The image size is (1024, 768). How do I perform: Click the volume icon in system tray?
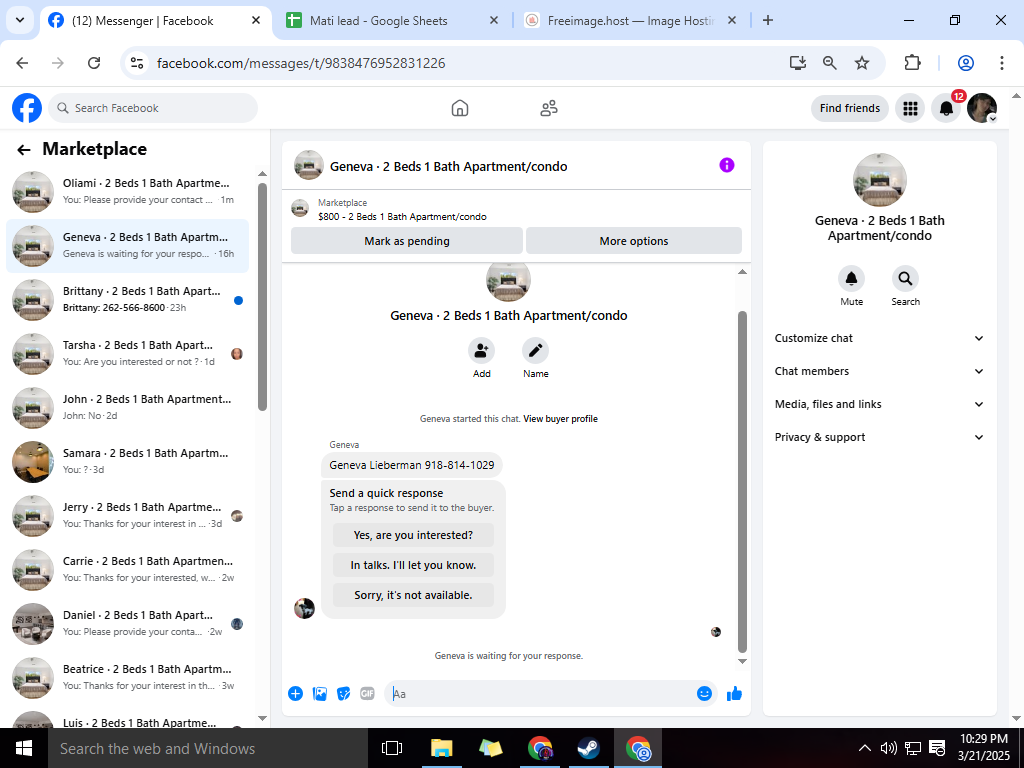tap(888, 748)
